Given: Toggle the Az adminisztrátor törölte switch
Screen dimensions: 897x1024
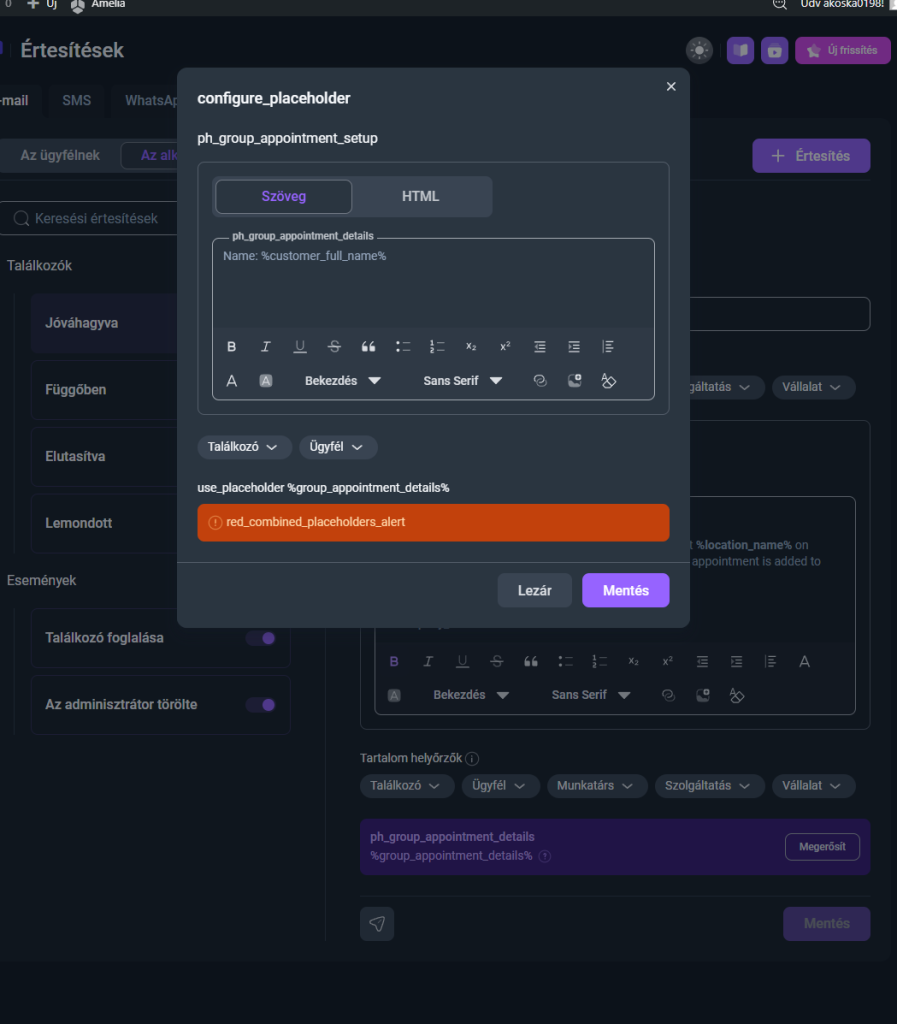Looking at the screenshot, I should click(261, 705).
